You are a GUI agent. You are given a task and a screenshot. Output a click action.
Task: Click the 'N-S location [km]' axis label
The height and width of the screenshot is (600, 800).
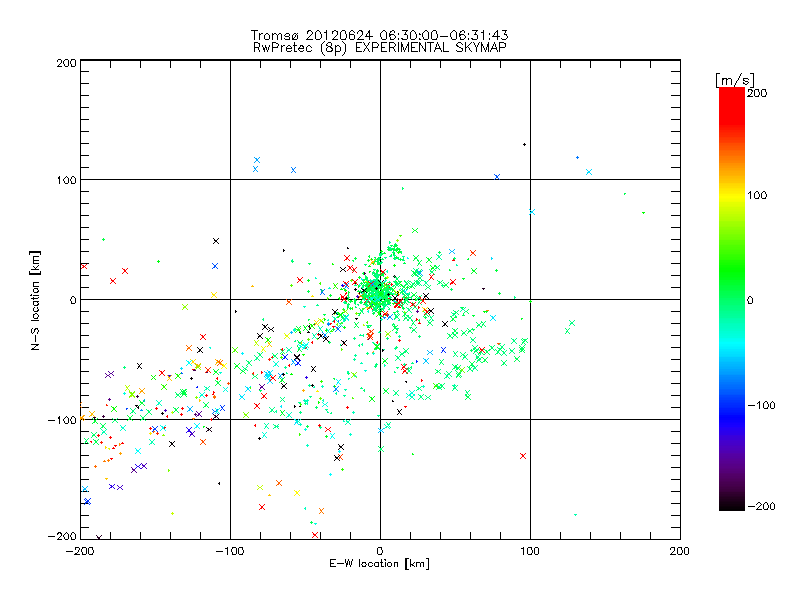point(35,300)
